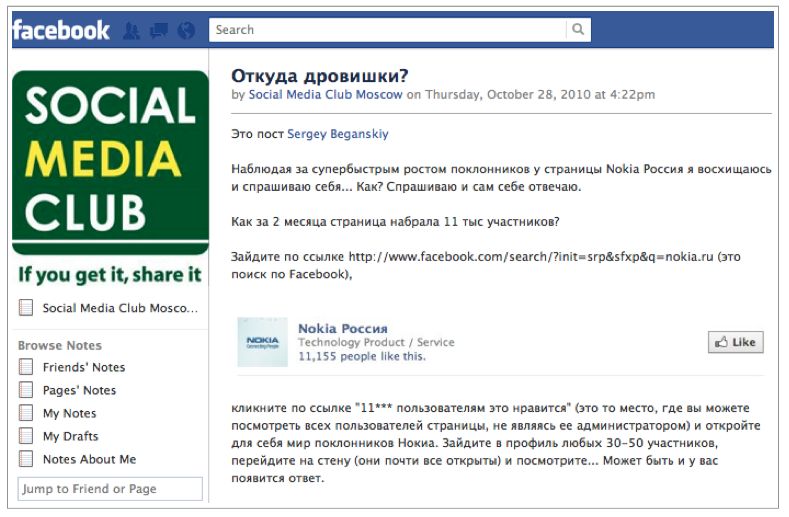Open My Notes
The height and width of the screenshot is (517, 789).
click(x=69, y=413)
